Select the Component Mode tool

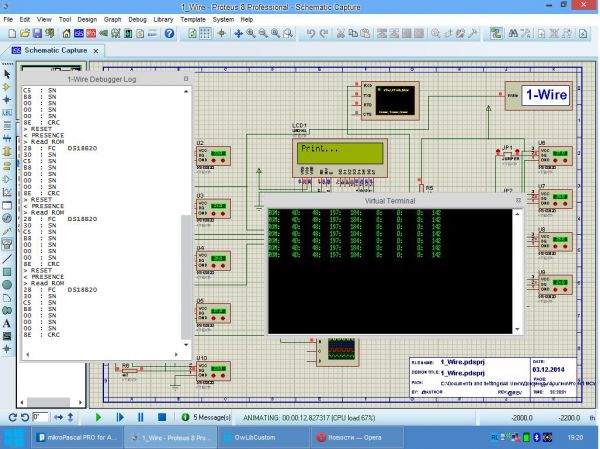7,87
